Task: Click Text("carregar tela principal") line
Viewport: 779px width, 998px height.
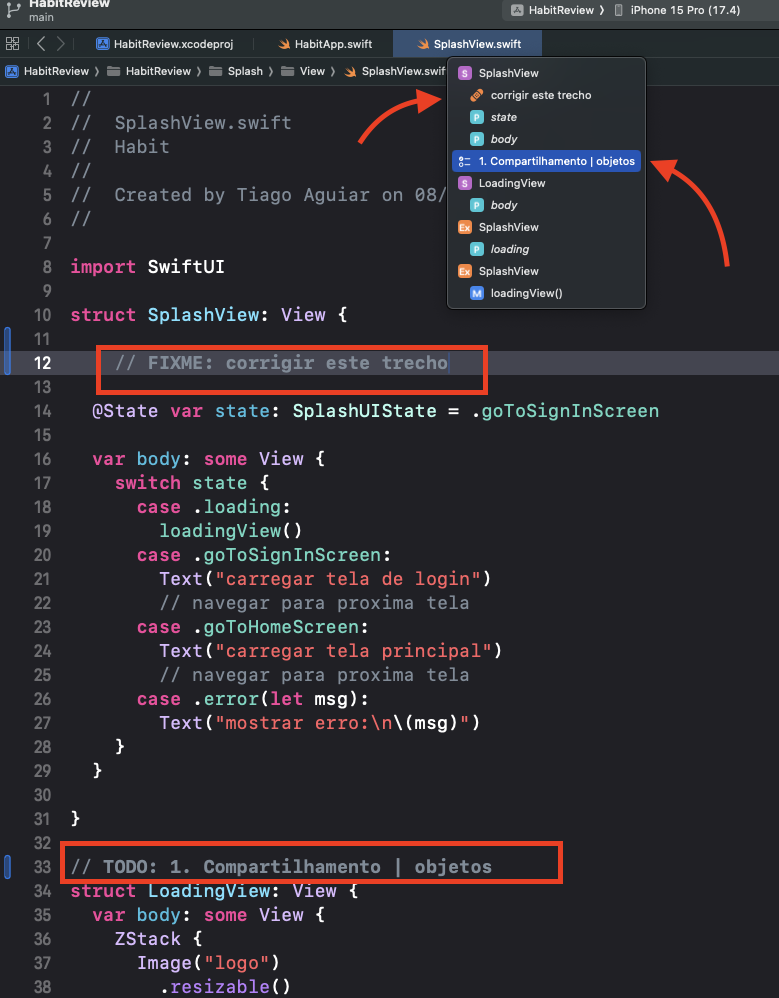Action: tap(330, 651)
